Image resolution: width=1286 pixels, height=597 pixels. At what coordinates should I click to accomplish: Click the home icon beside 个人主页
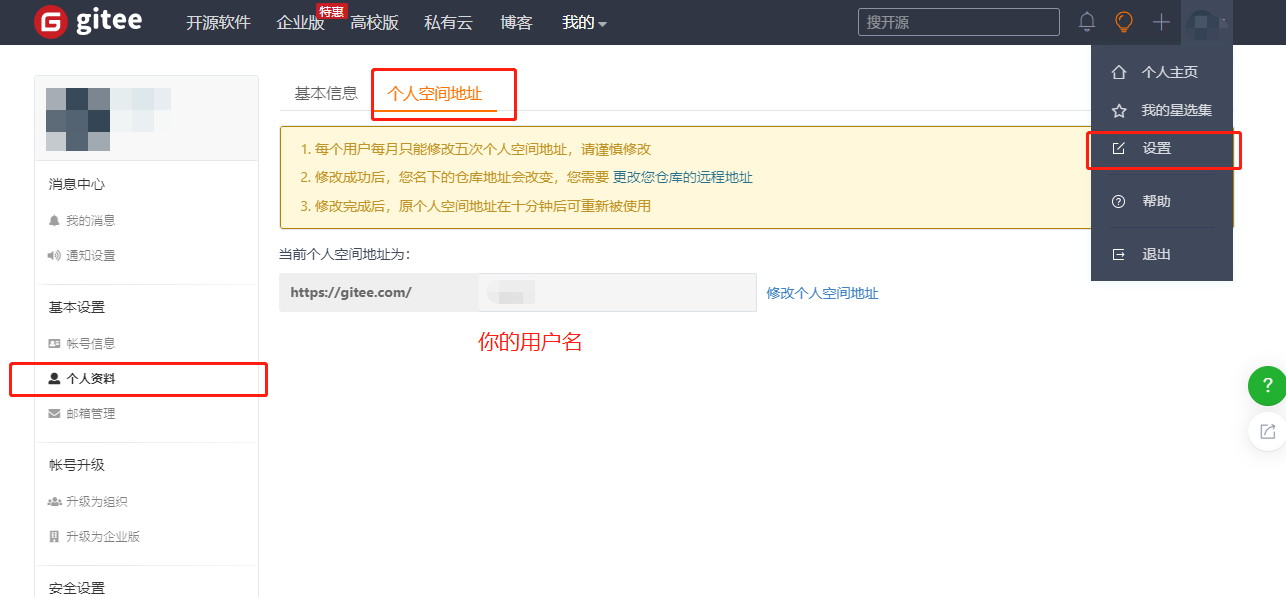1119,72
